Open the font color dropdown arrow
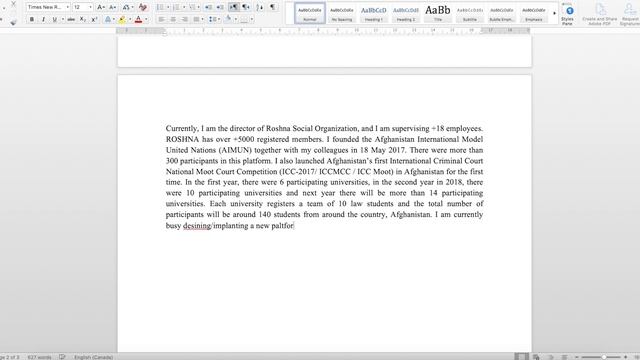This screenshot has height=360, width=640. [146, 20]
